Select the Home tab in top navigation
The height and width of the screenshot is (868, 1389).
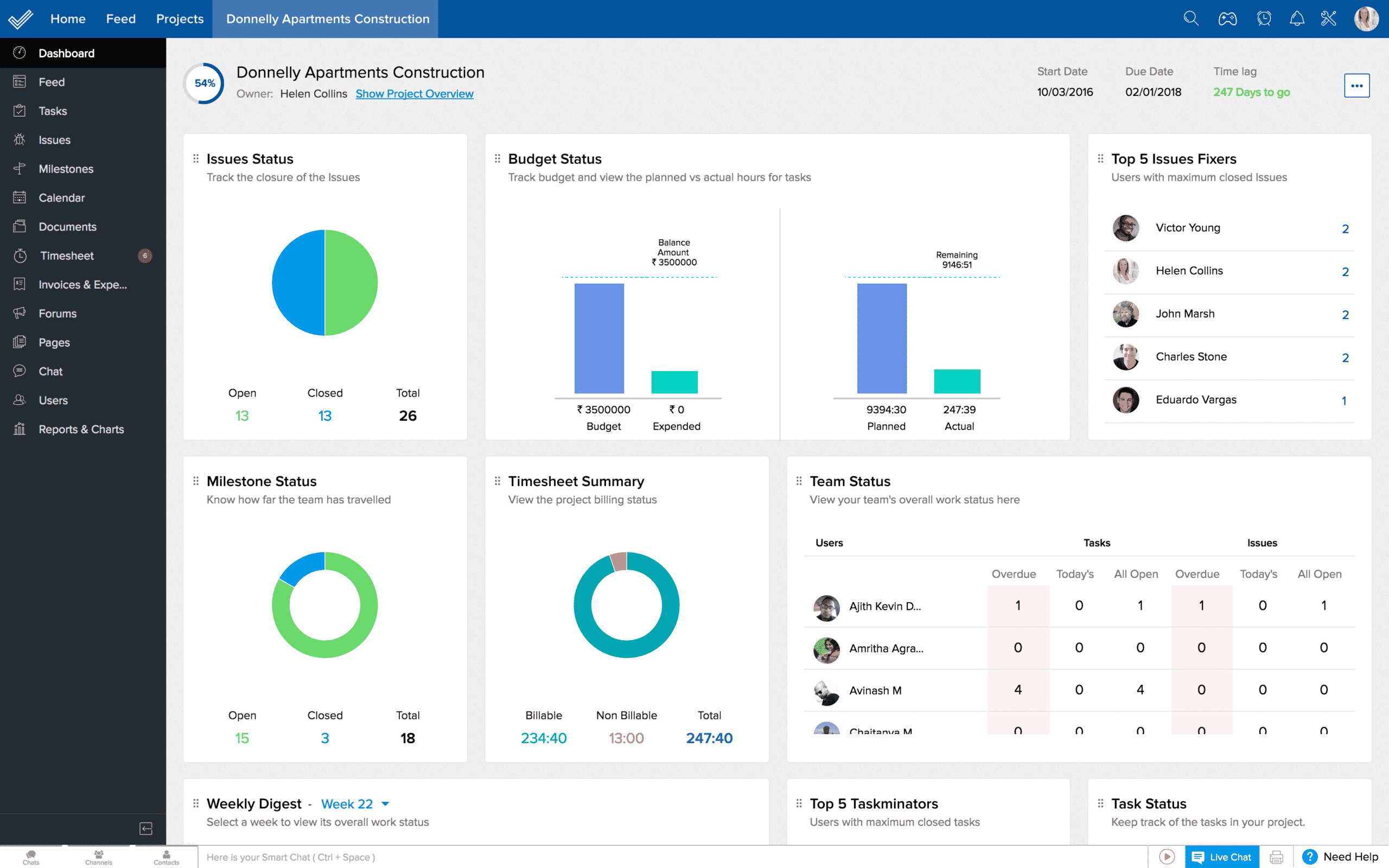coord(68,18)
